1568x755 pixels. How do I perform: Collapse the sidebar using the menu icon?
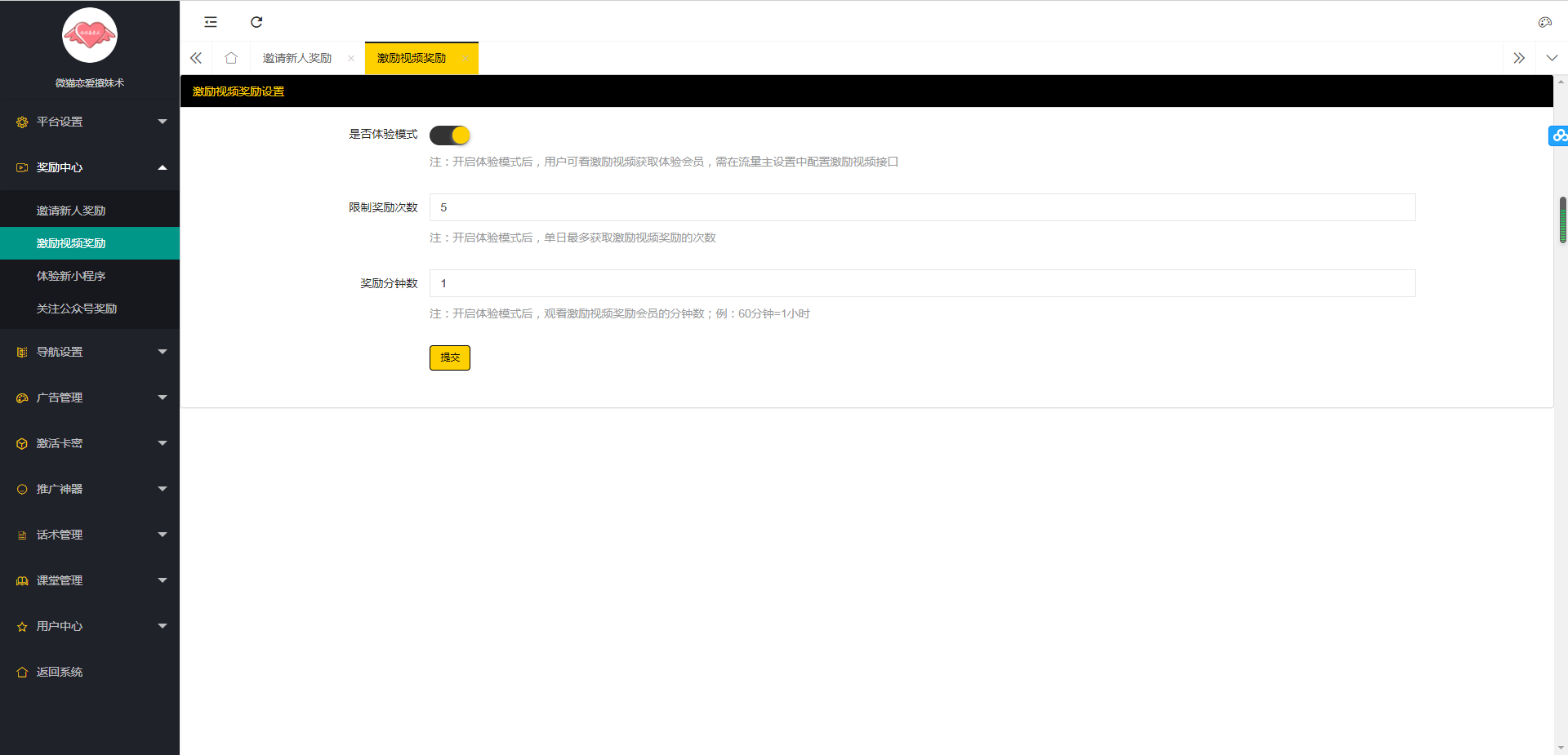click(x=211, y=22)
